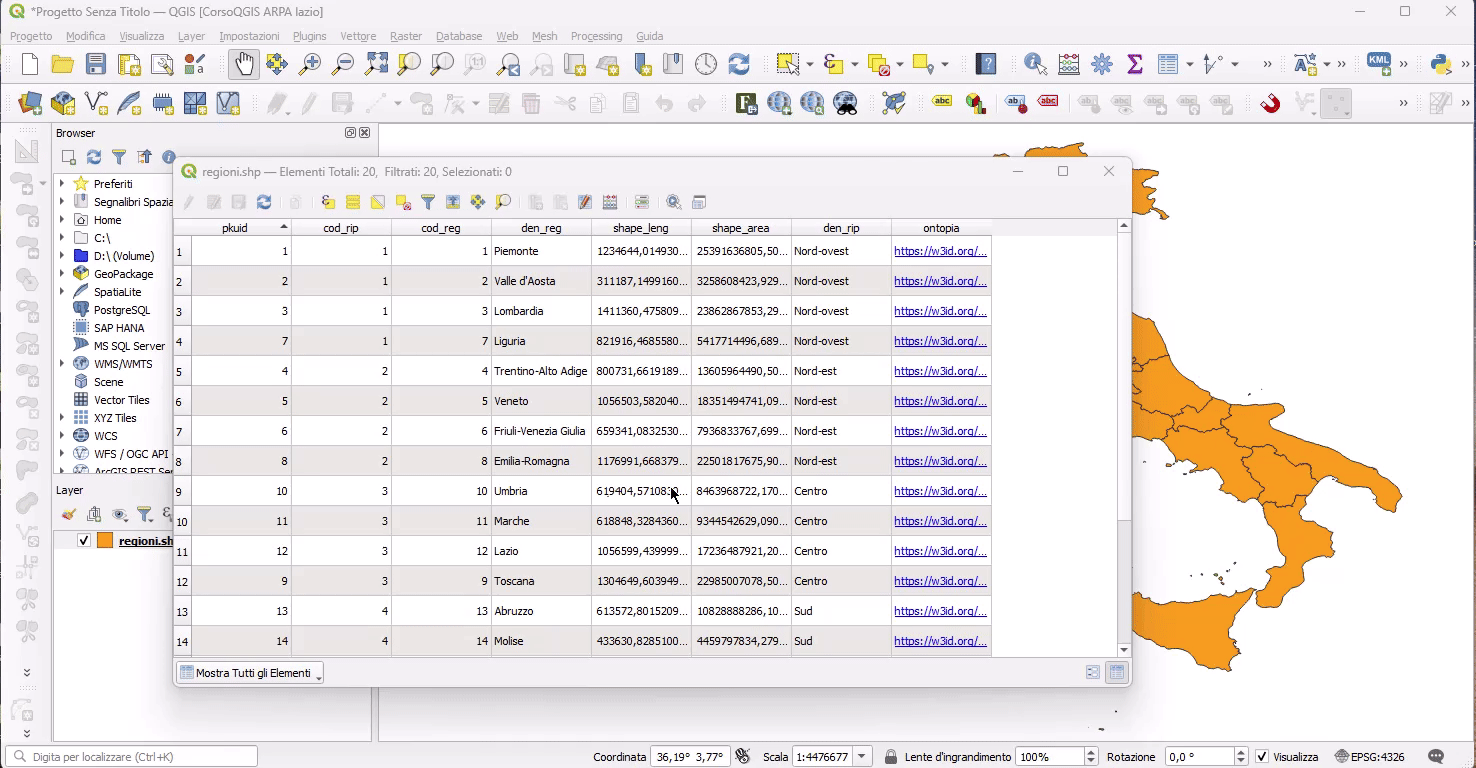Reload the attribute table data

tap(264, 202)
